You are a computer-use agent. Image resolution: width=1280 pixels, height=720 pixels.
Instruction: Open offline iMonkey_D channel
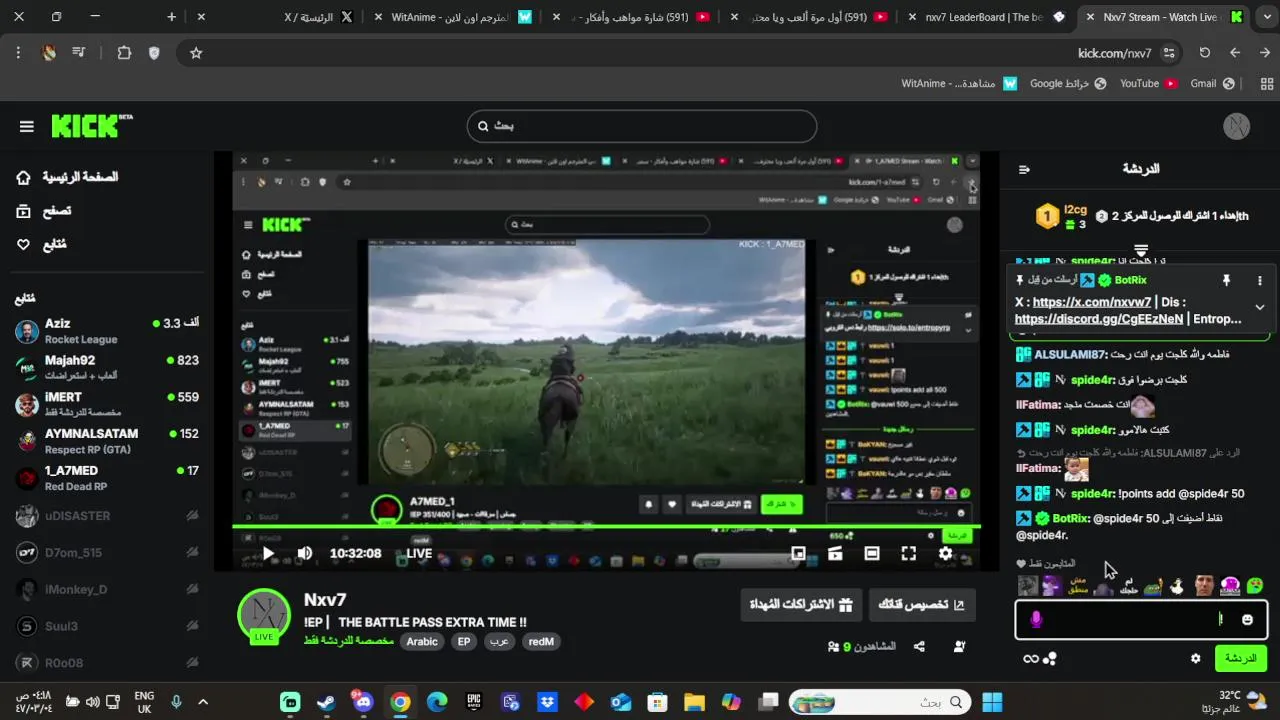(x=107, y=590)
